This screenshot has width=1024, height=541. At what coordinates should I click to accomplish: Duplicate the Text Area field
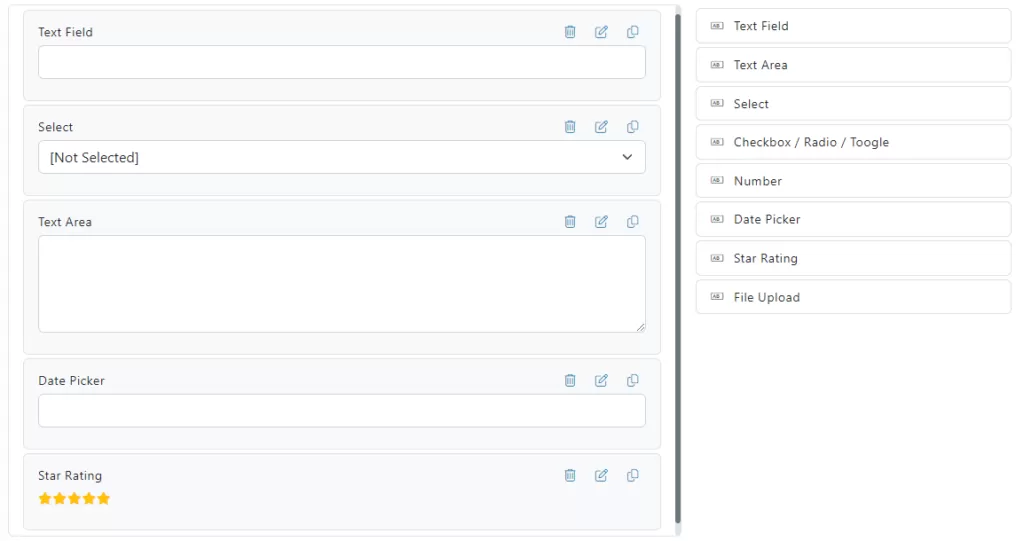(633, 222)
